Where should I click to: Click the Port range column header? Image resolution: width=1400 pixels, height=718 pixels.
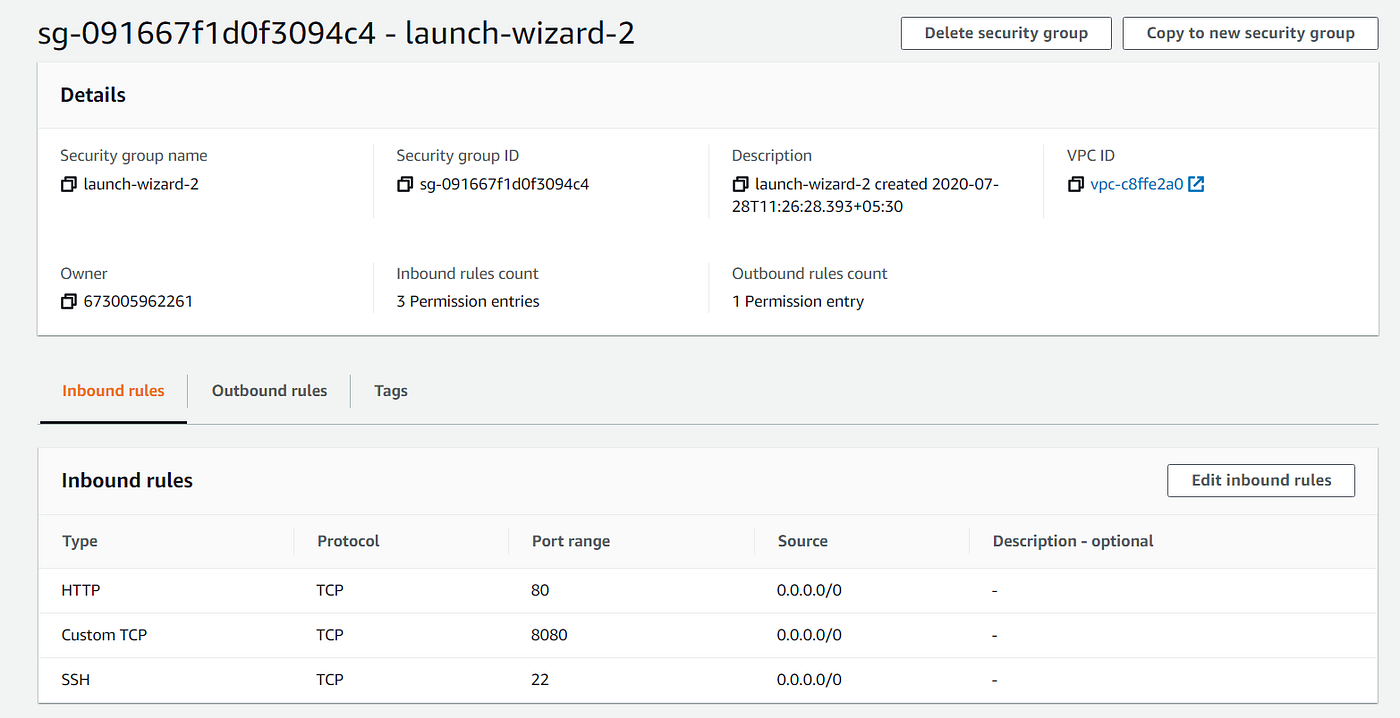coord(570,541)
